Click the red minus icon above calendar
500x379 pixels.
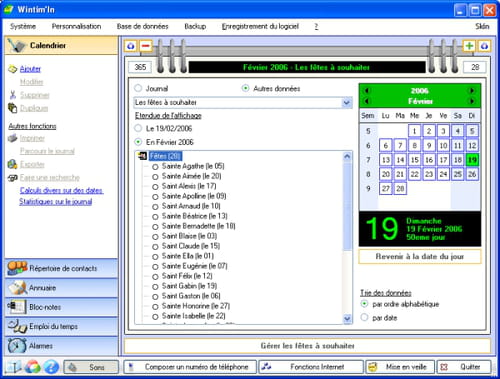point(146,46)
